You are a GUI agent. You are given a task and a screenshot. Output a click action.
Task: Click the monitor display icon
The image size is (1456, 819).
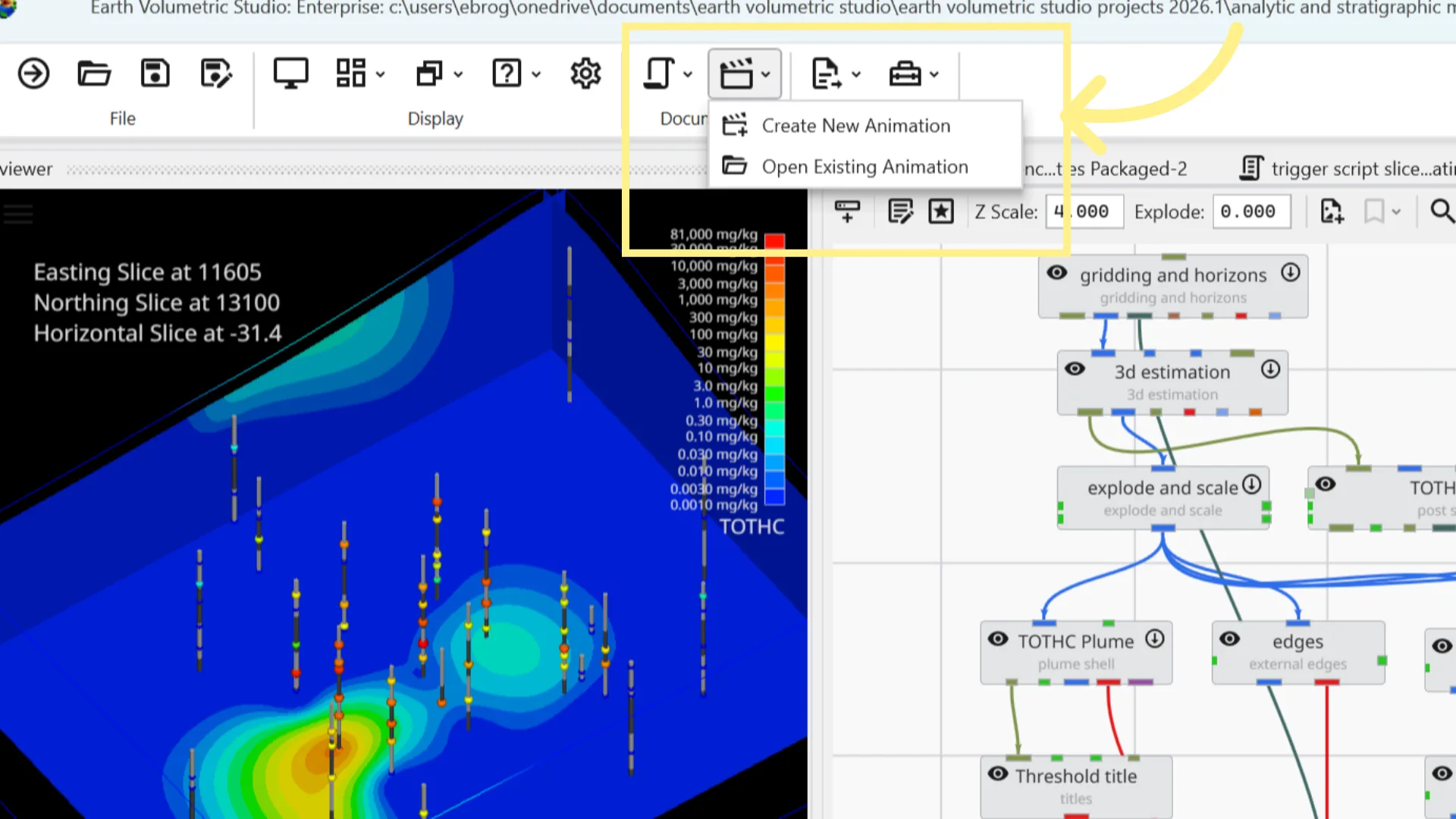[x=290, y=74]
